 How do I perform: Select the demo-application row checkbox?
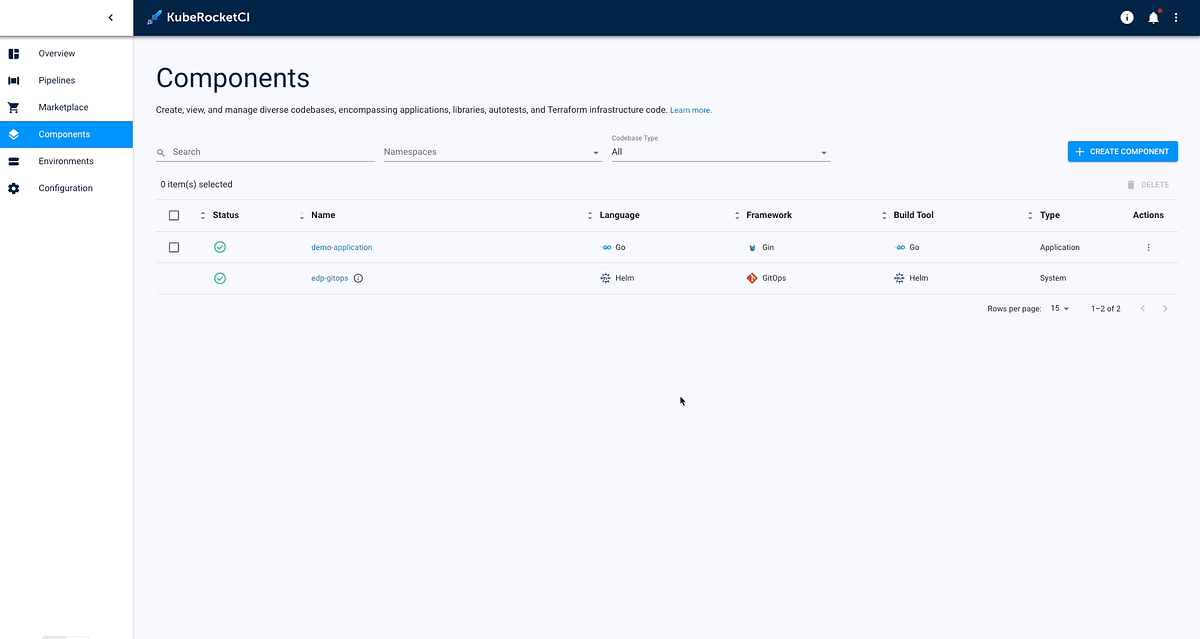(174, 247)
